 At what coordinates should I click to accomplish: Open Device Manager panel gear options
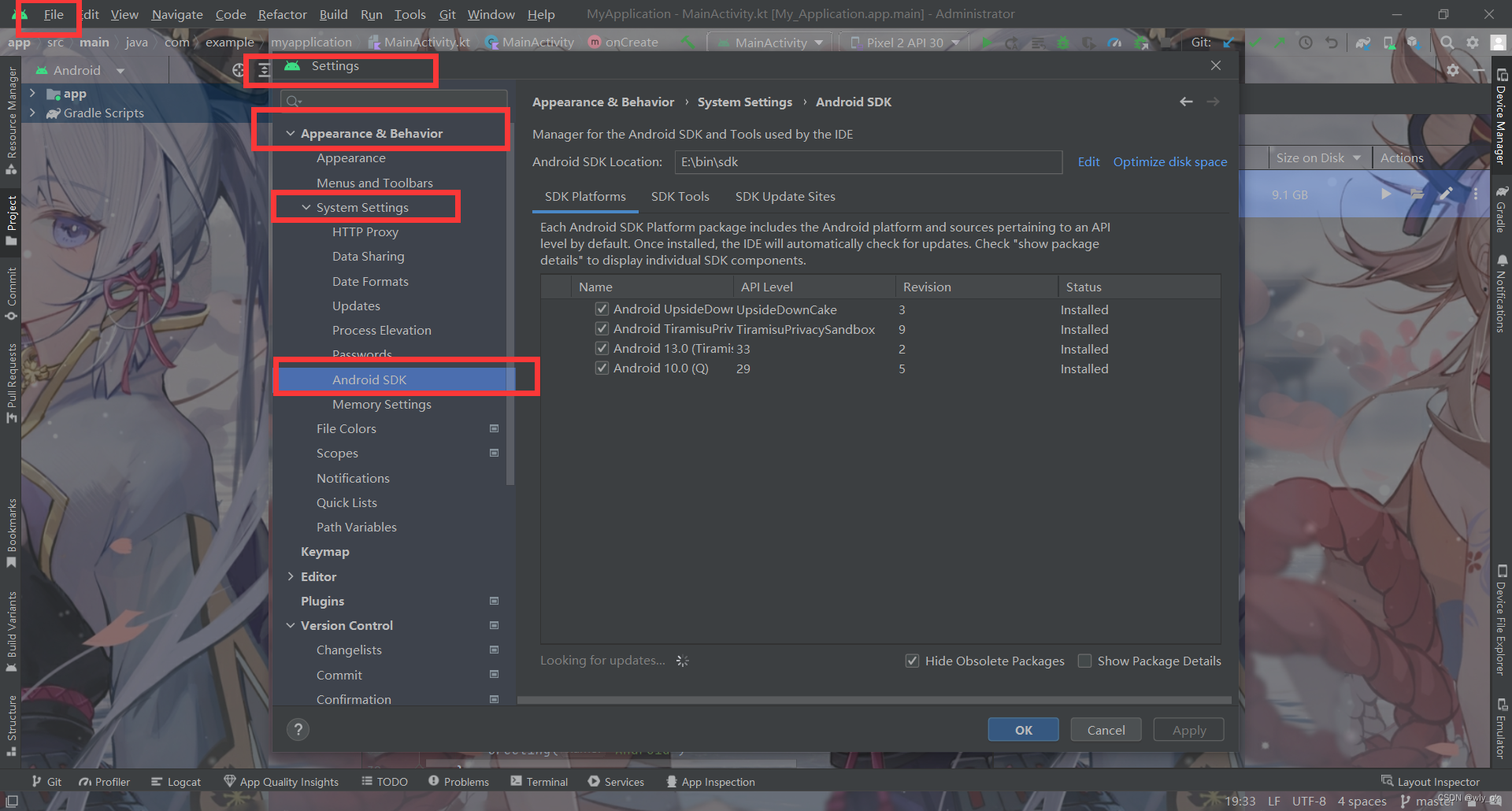point(1453,70)
